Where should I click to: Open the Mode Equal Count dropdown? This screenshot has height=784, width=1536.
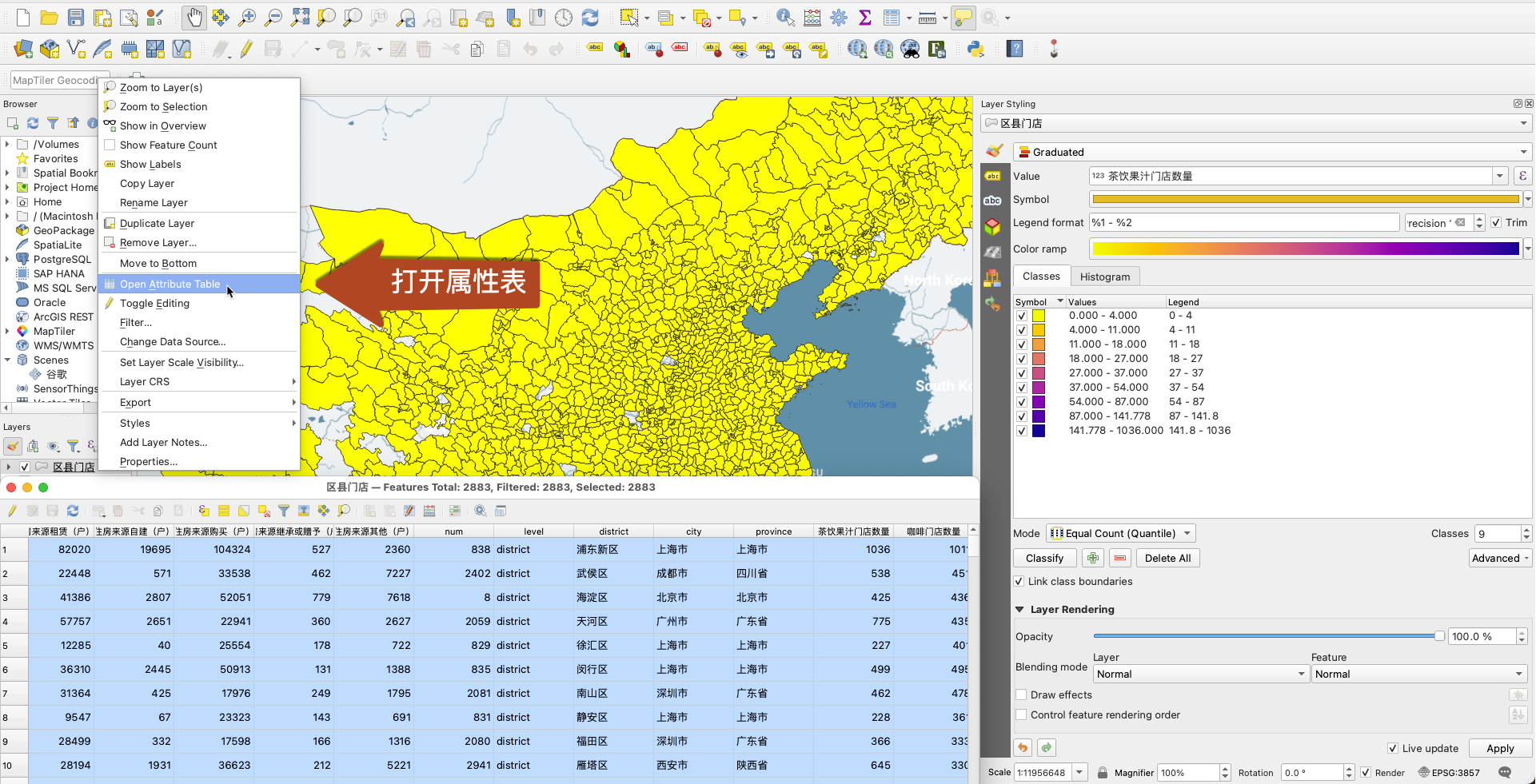[1121, 534]
